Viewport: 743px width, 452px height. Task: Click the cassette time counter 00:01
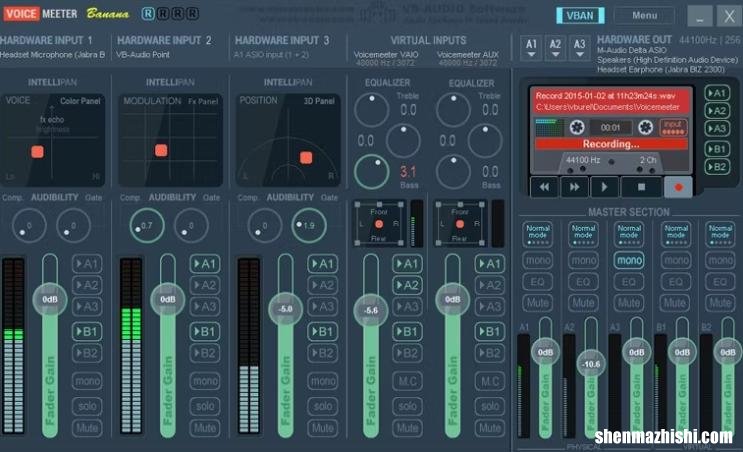pos(610,127)
